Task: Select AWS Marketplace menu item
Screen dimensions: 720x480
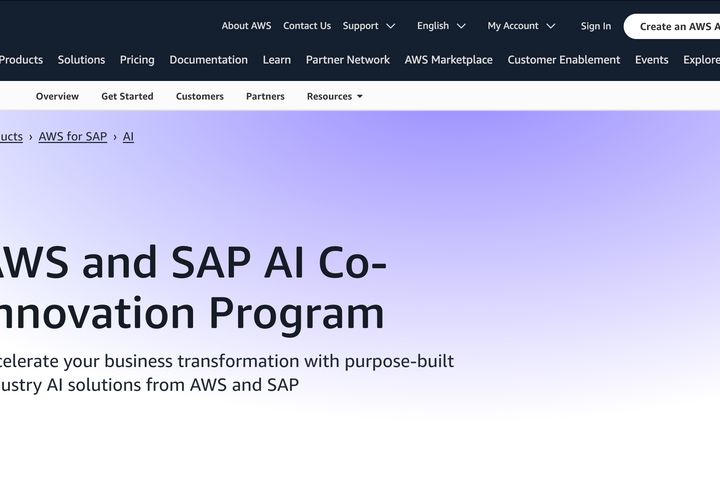Action: click(448, 60)
